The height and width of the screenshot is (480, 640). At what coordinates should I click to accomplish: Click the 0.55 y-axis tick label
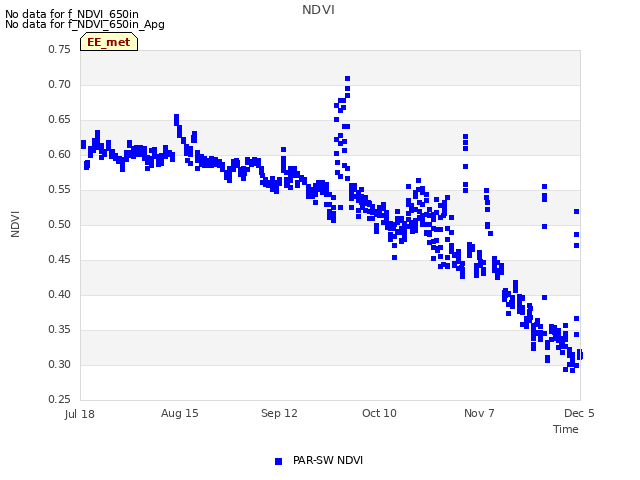[60, 189]
